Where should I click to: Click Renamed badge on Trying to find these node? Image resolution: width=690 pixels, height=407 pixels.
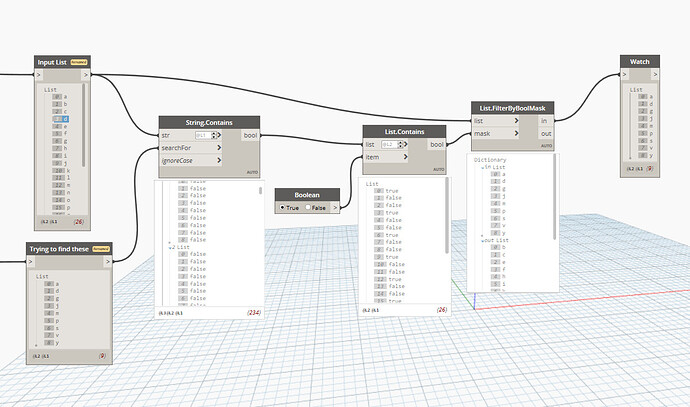(x=101, y=249)
